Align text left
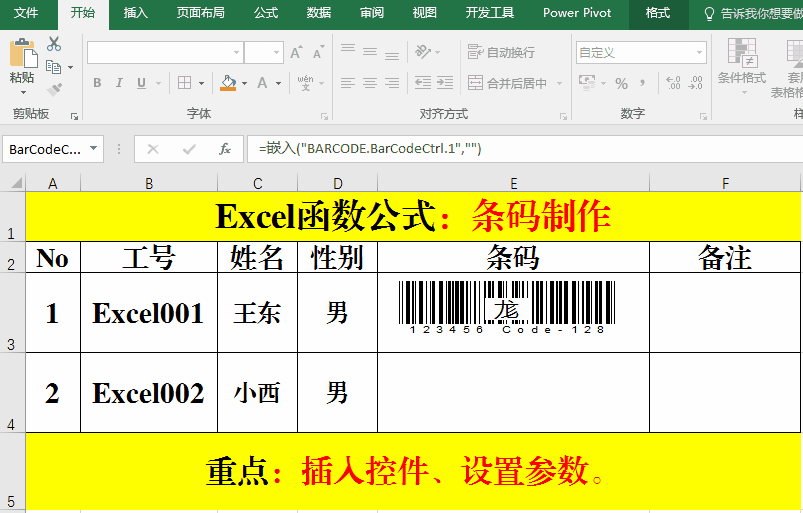 click(348, 82)
